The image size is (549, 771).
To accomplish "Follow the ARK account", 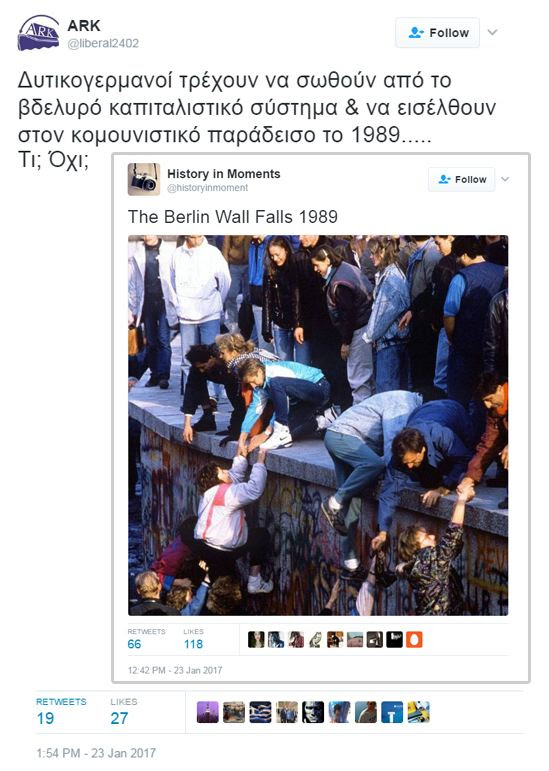I will point(437,32).
